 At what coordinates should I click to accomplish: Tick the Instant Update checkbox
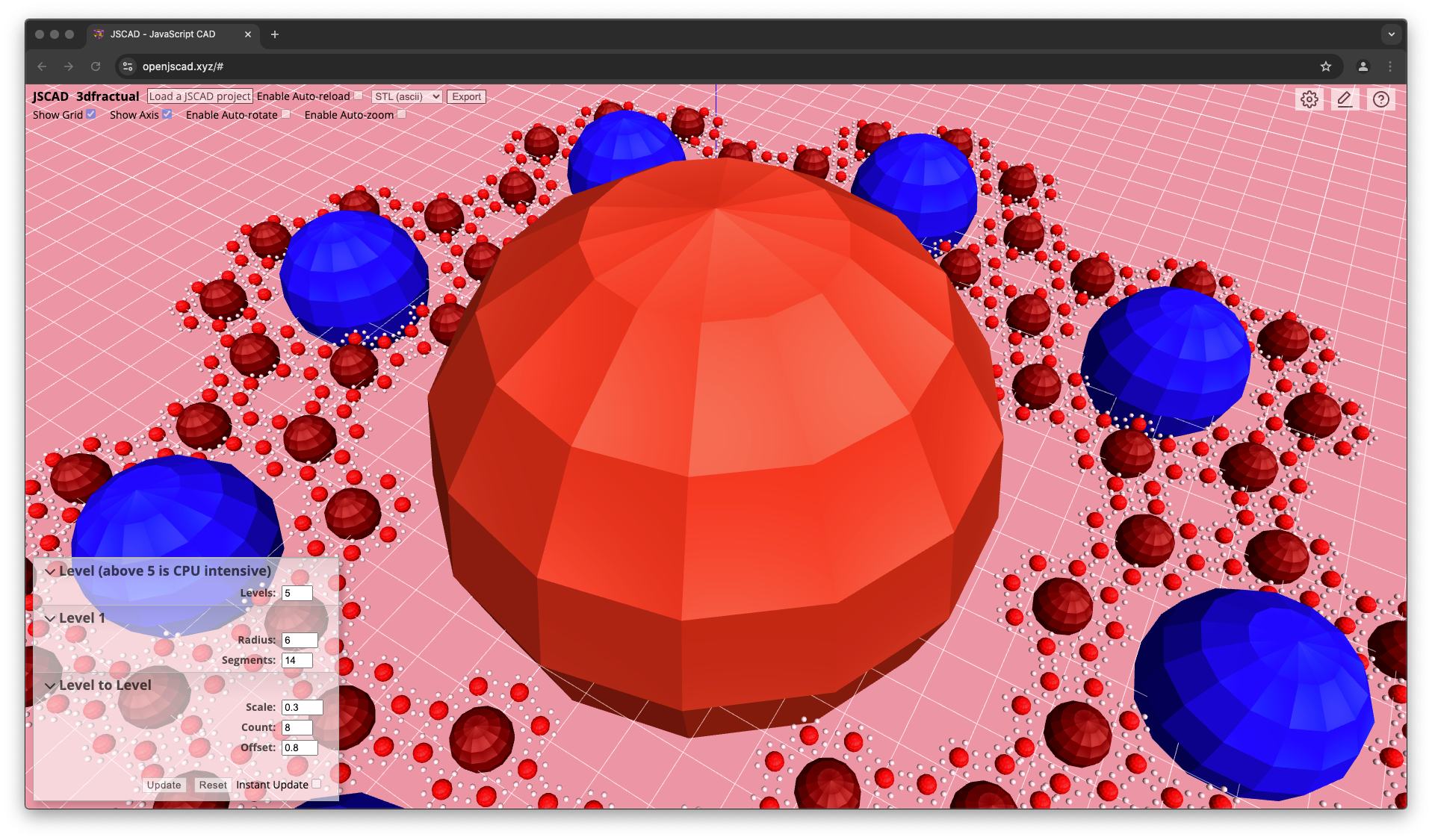(317, 784)
